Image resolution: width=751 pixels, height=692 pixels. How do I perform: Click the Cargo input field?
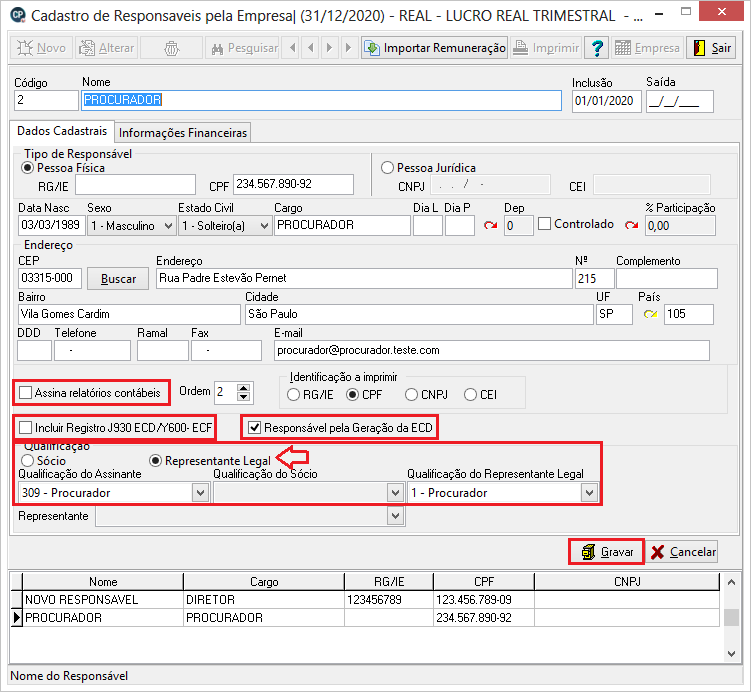pos(342,225)
